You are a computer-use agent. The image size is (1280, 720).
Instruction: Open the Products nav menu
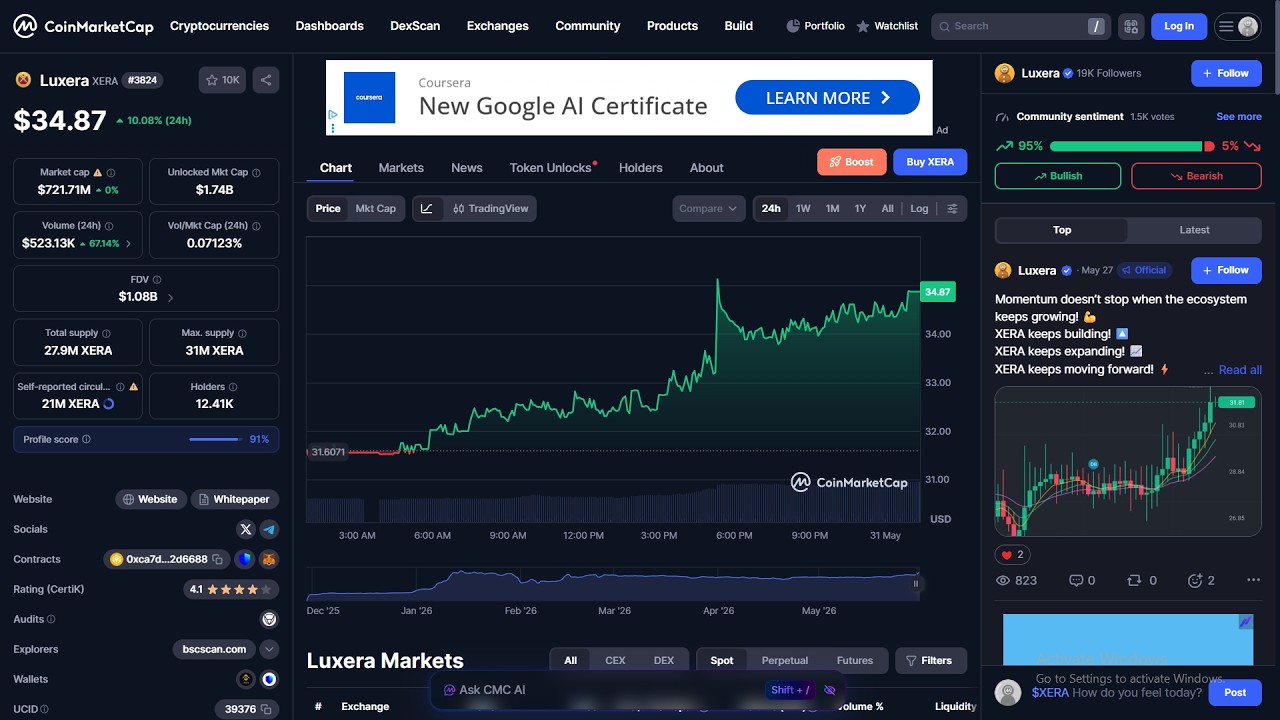click(672, 26)
